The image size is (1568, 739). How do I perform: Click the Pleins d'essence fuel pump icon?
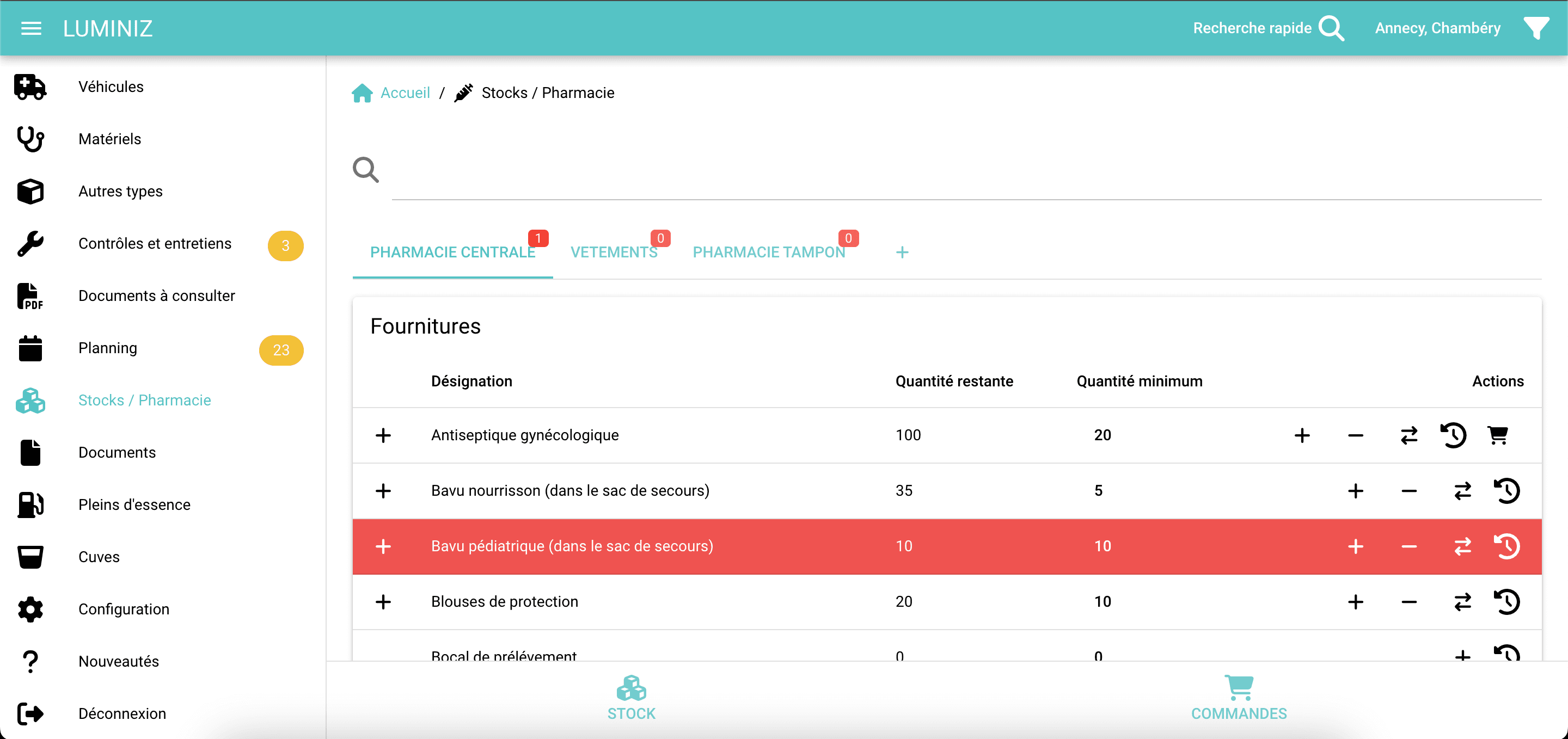pyautogui.click(x=30, y=505)
